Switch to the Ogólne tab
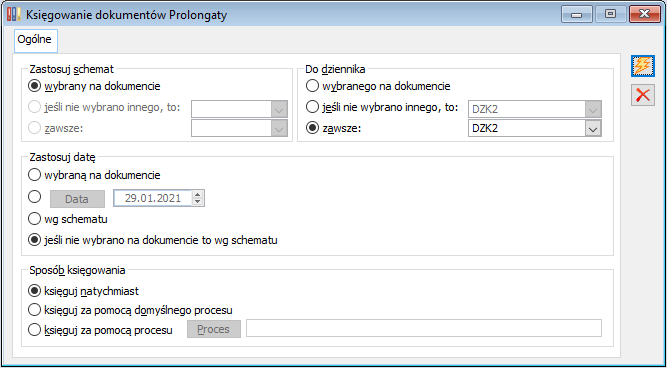Image resolution: width=667 pixels, height=368 pixels. (36, 40)
